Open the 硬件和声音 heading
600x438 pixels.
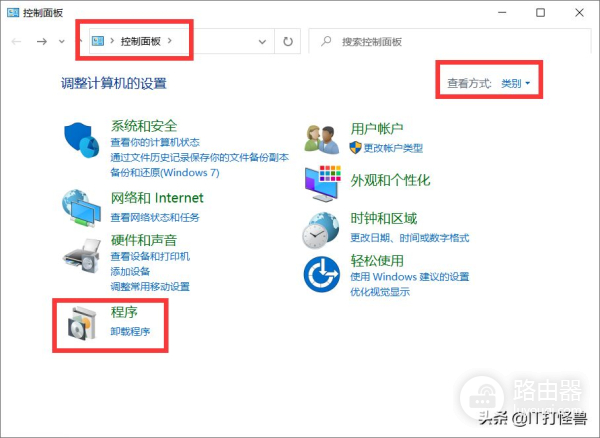[x=144, y=240]
